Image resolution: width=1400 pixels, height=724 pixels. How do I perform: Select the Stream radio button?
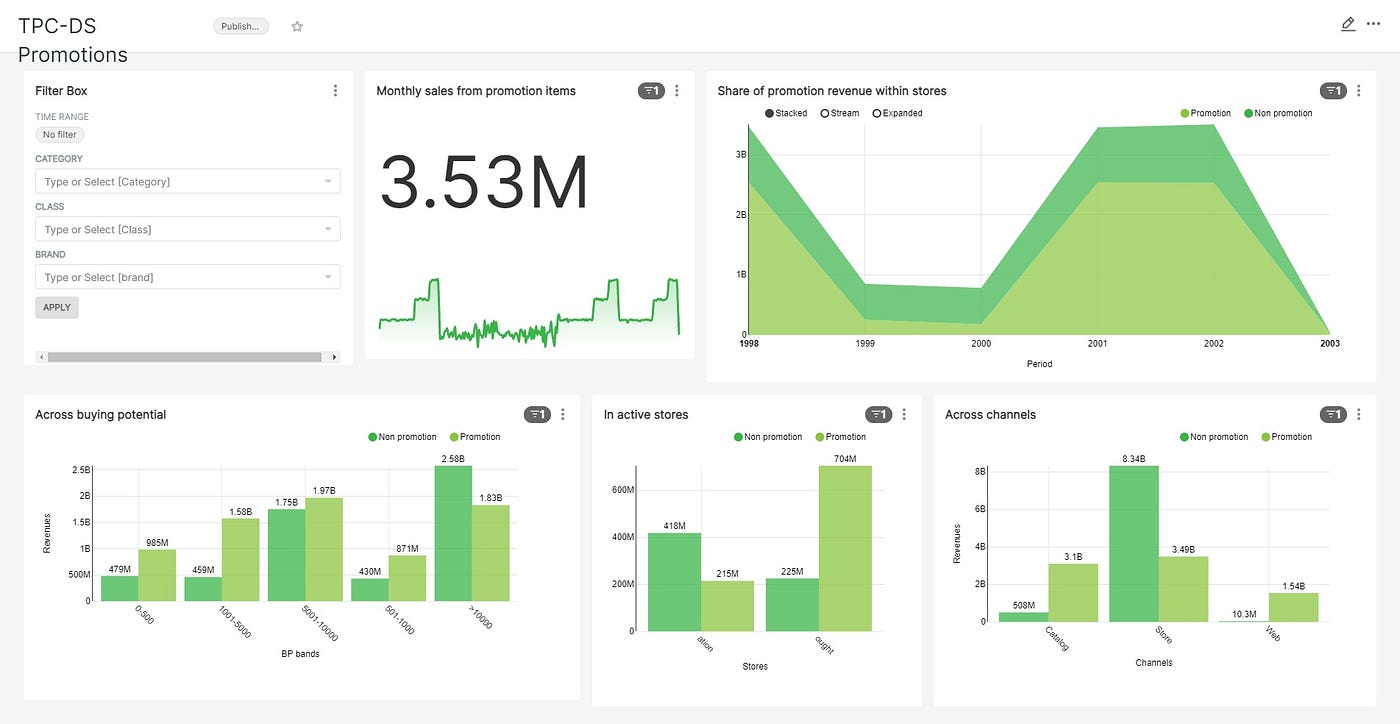coord(826,113)
